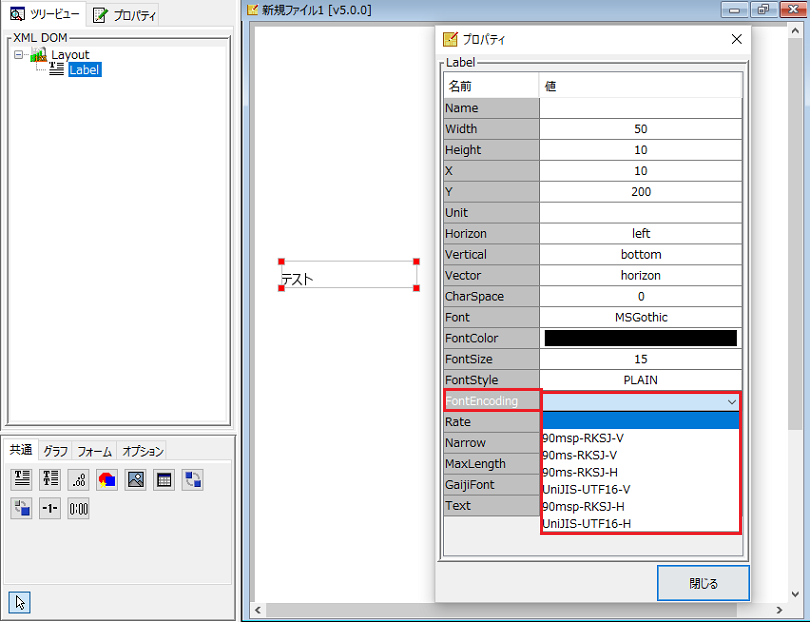The width and height of the screenshot is (810, 622).
Task: Select the page number -1- tool
Action: pos(50,508)
